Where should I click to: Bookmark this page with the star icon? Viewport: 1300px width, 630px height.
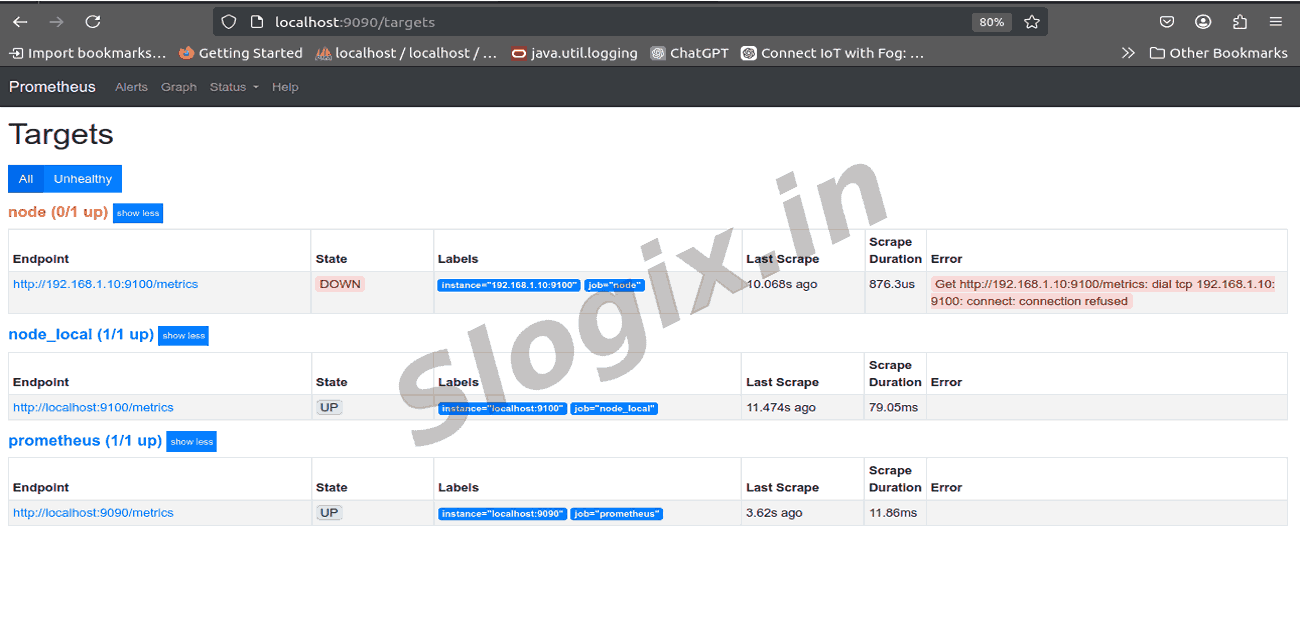tap(1032, 22)
